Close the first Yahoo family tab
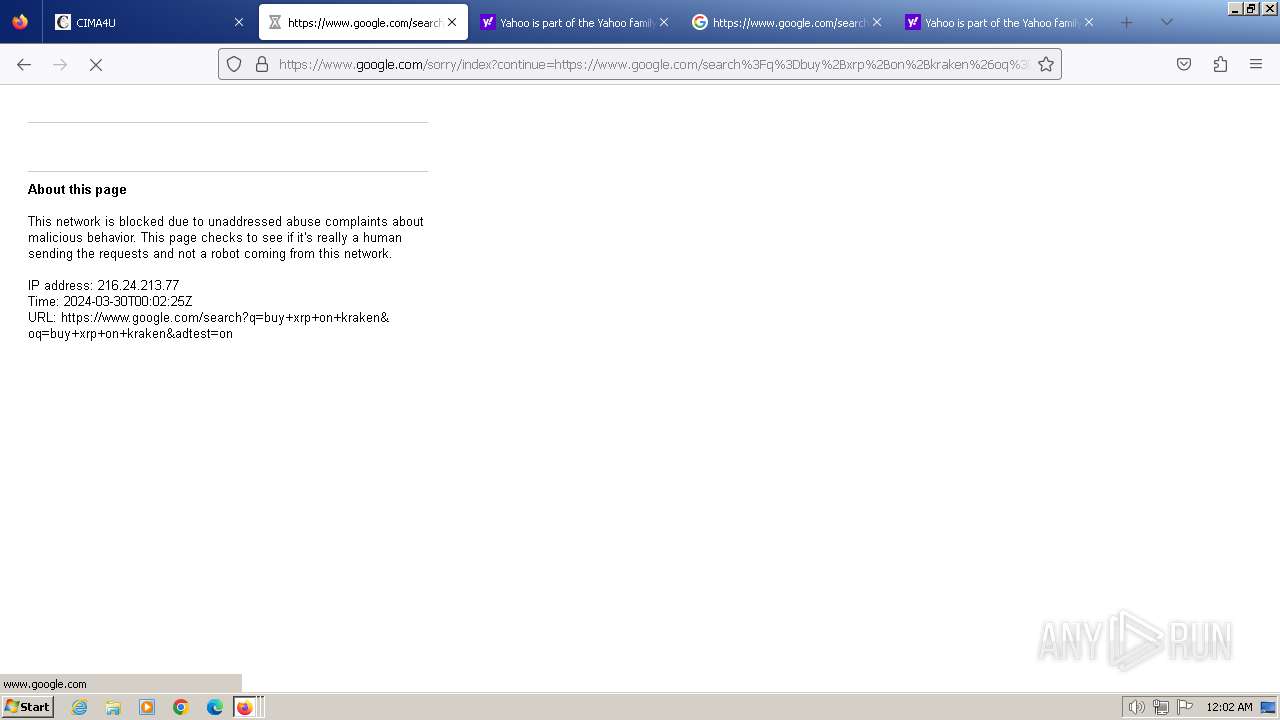This screenshot has width=1280, height=720. click(664, 22)
